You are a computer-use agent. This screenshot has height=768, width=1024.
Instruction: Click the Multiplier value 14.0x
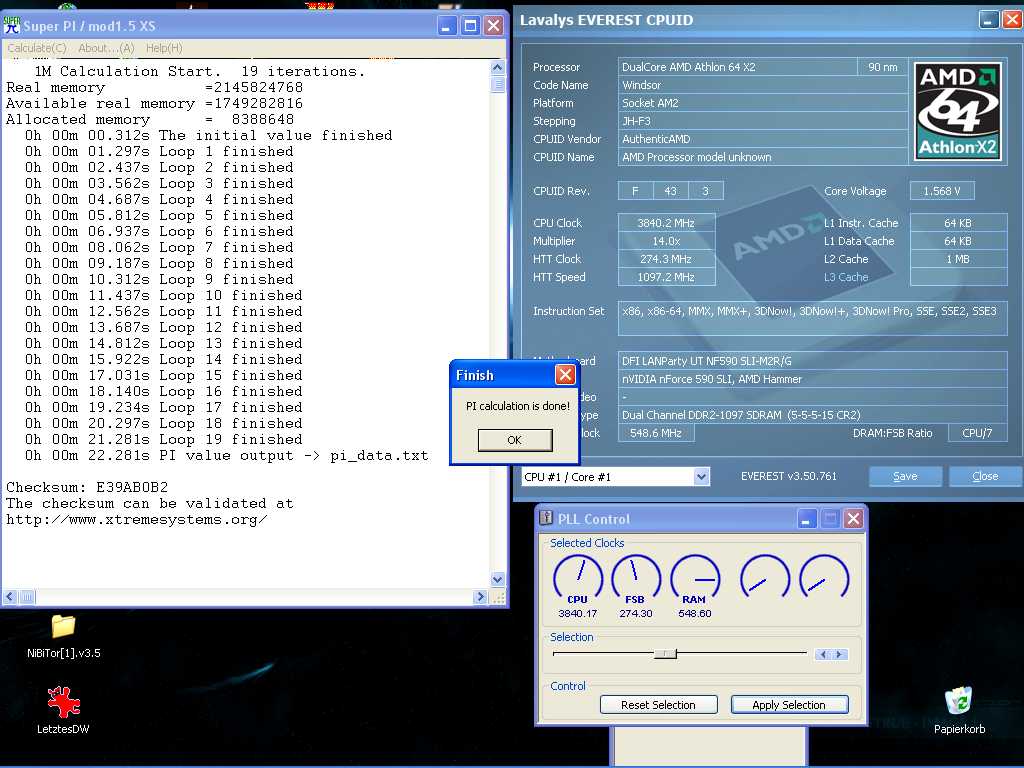(667, 241)
